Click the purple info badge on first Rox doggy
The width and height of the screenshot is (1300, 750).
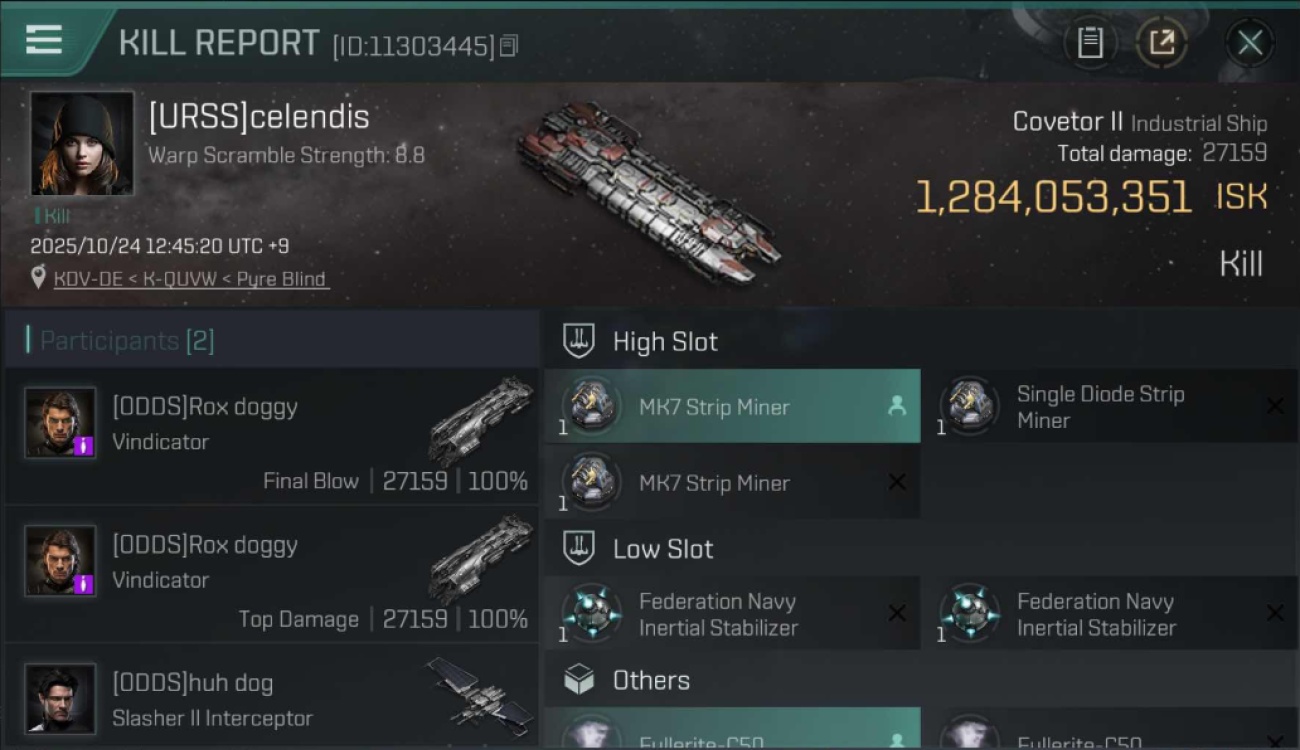pyautogui.click(x=85, y=446)
